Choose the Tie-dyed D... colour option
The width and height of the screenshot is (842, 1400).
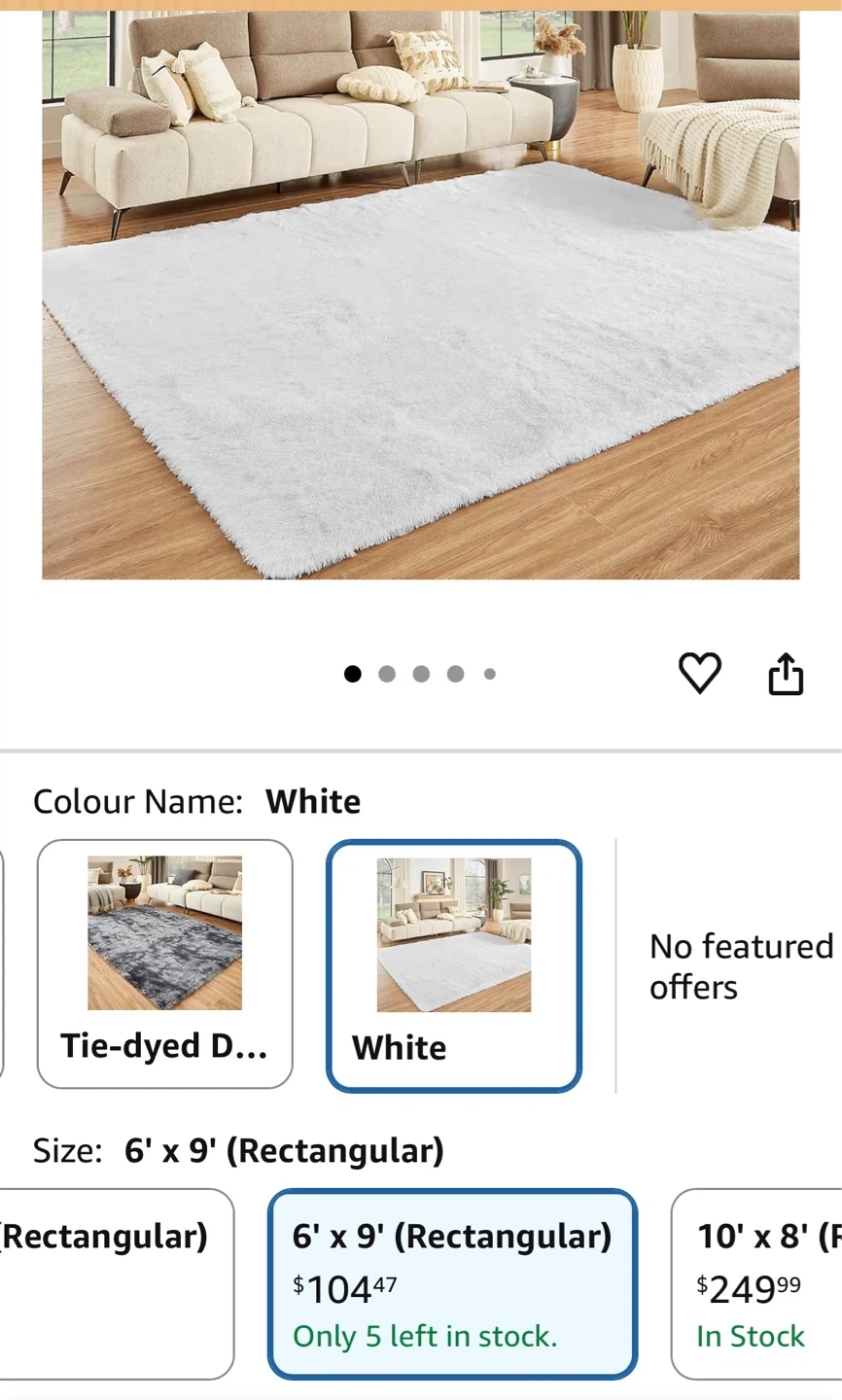pyautogui.click(x=164, y=963)
